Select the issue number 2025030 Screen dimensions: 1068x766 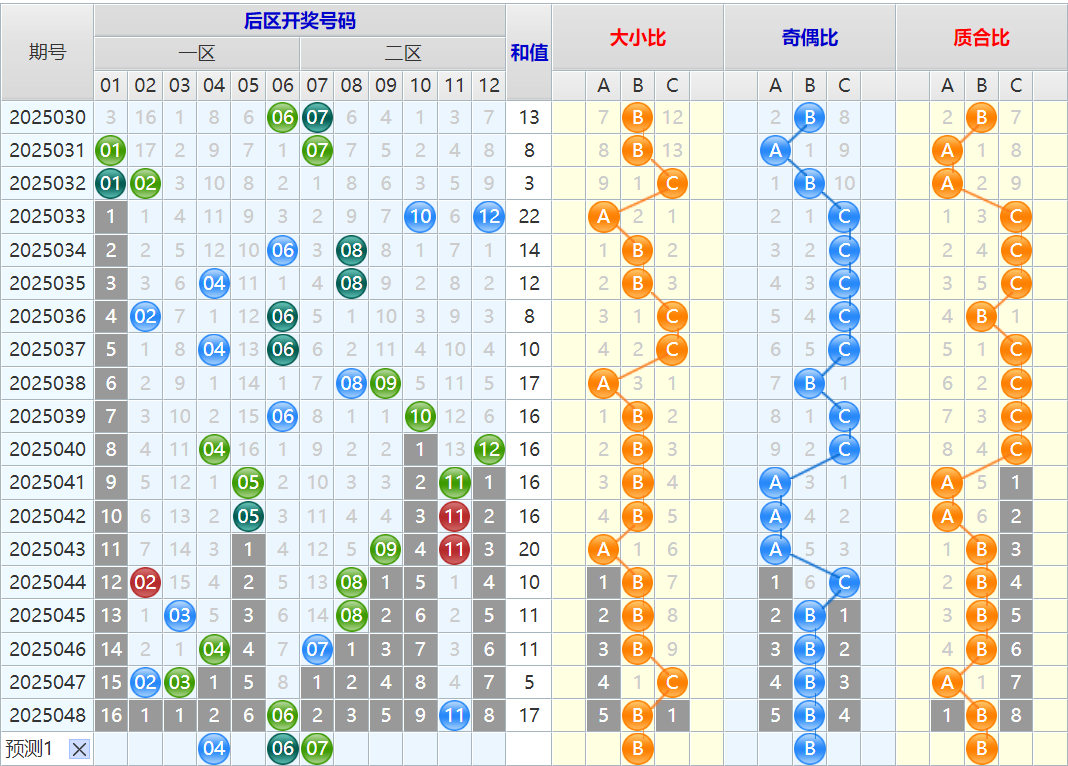(x=47, y=117)
